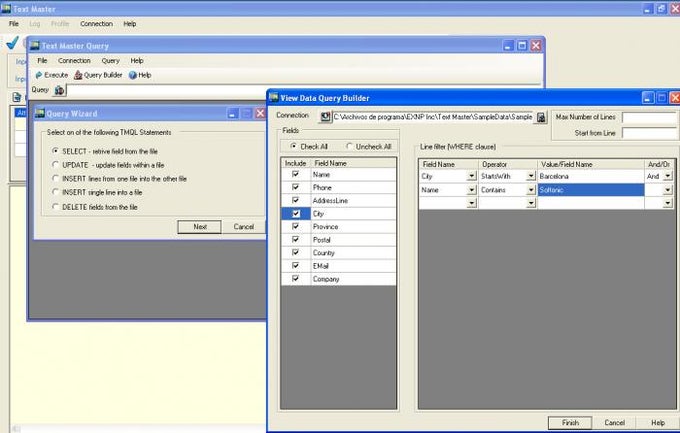Image resolution: width=680 pixels, height=433 pixels.
Task: Open Help menu in Text Master Query window
Action: point(137,61)
